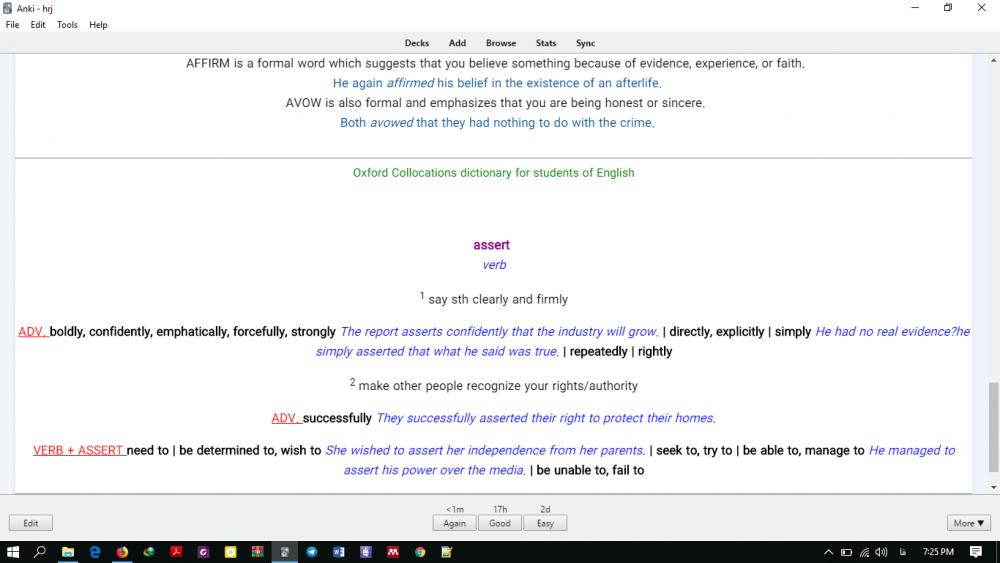
Task: Click the volume icon in system tray
Action: click(x=881, y=552)
